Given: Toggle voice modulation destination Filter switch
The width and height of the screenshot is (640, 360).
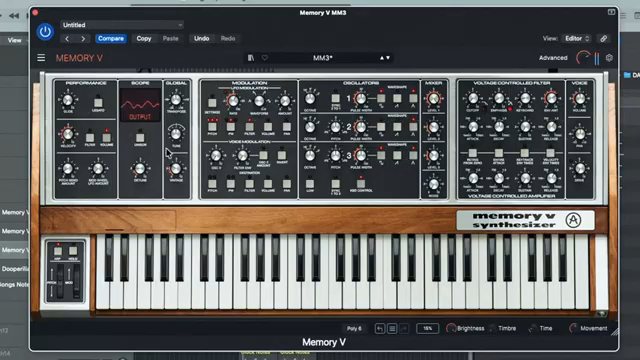Looking at the screenshot, I should (x=249, y=184).
